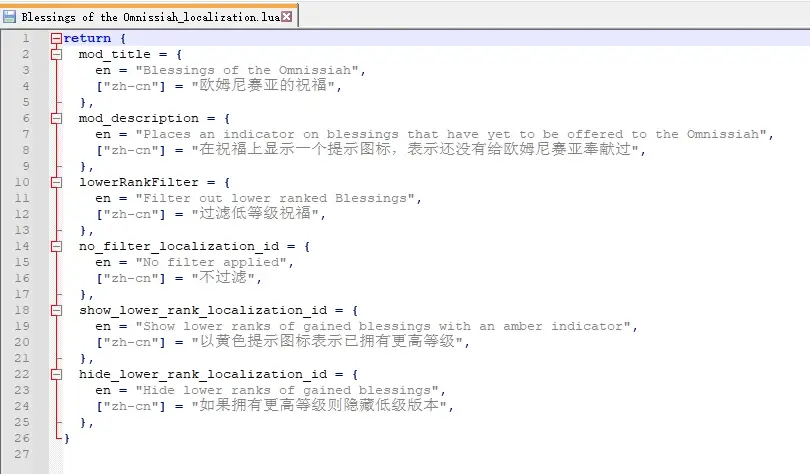Click line number 14 in margin
This screenshot has width=810, height=474.
(22, 246)
